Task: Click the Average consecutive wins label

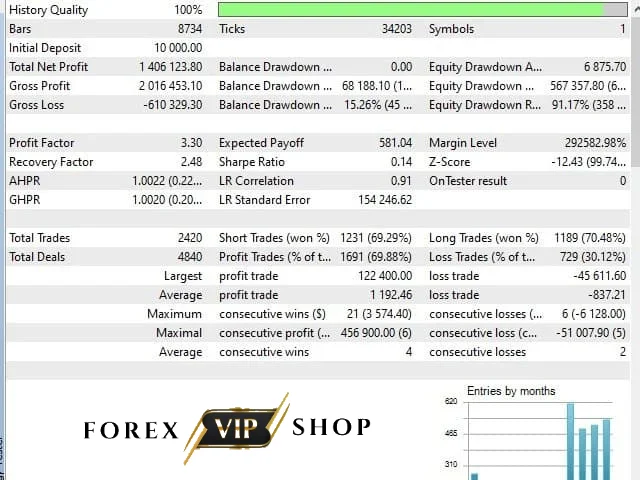Action: (x=264, y=352)
